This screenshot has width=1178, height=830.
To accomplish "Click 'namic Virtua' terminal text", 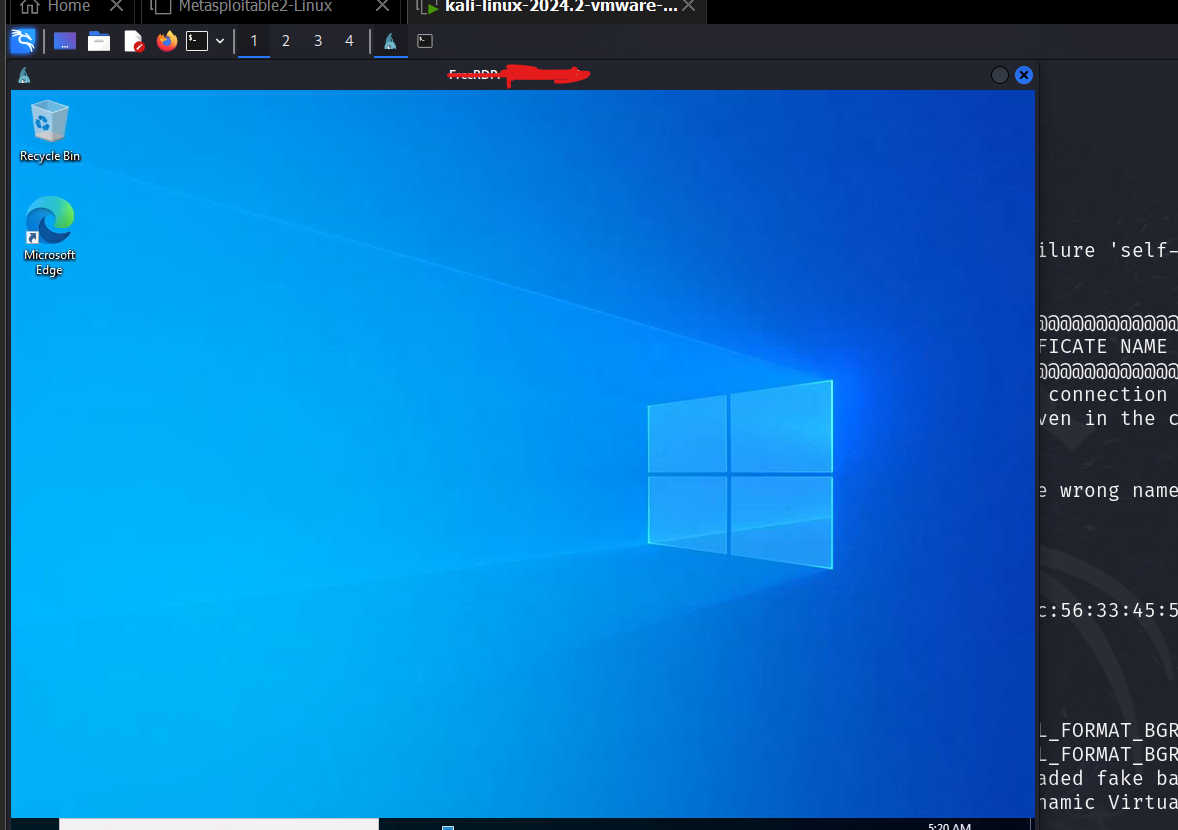I will tap(1108, 802).
